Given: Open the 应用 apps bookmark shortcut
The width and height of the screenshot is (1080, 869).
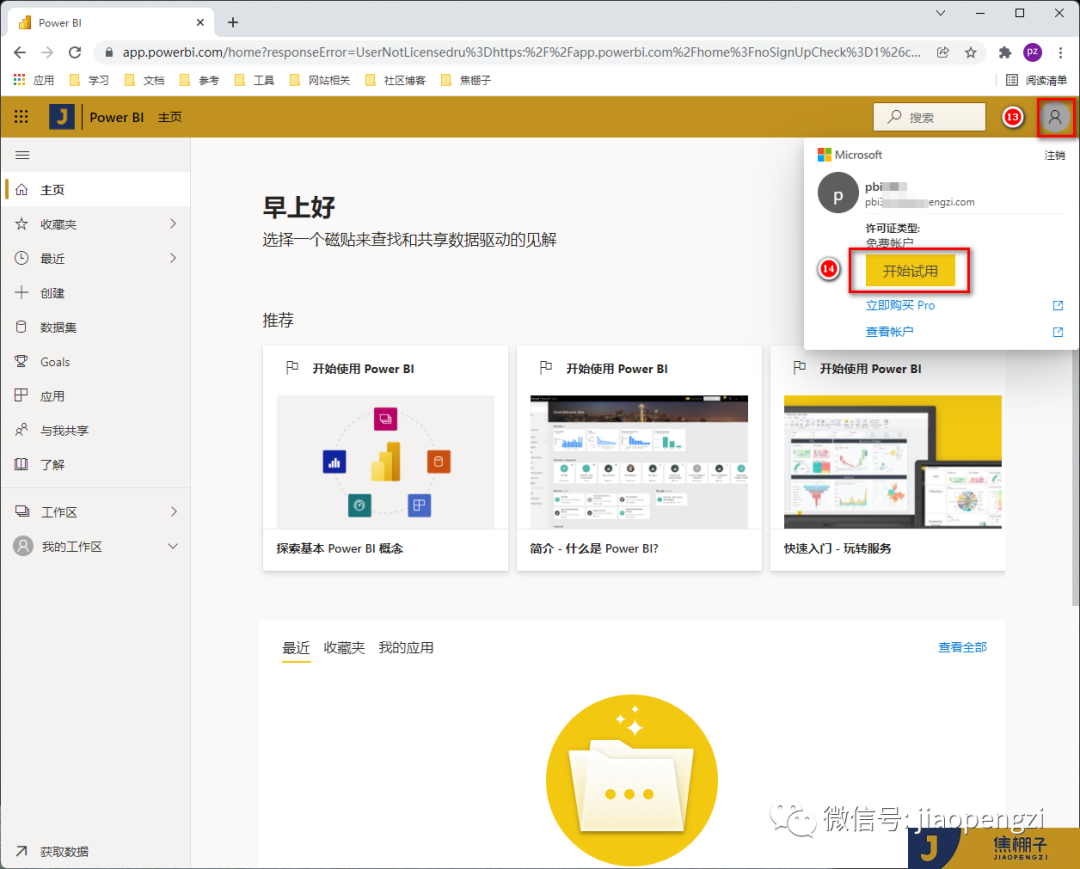Looking at the screenshot, I should tap(34, 80).
